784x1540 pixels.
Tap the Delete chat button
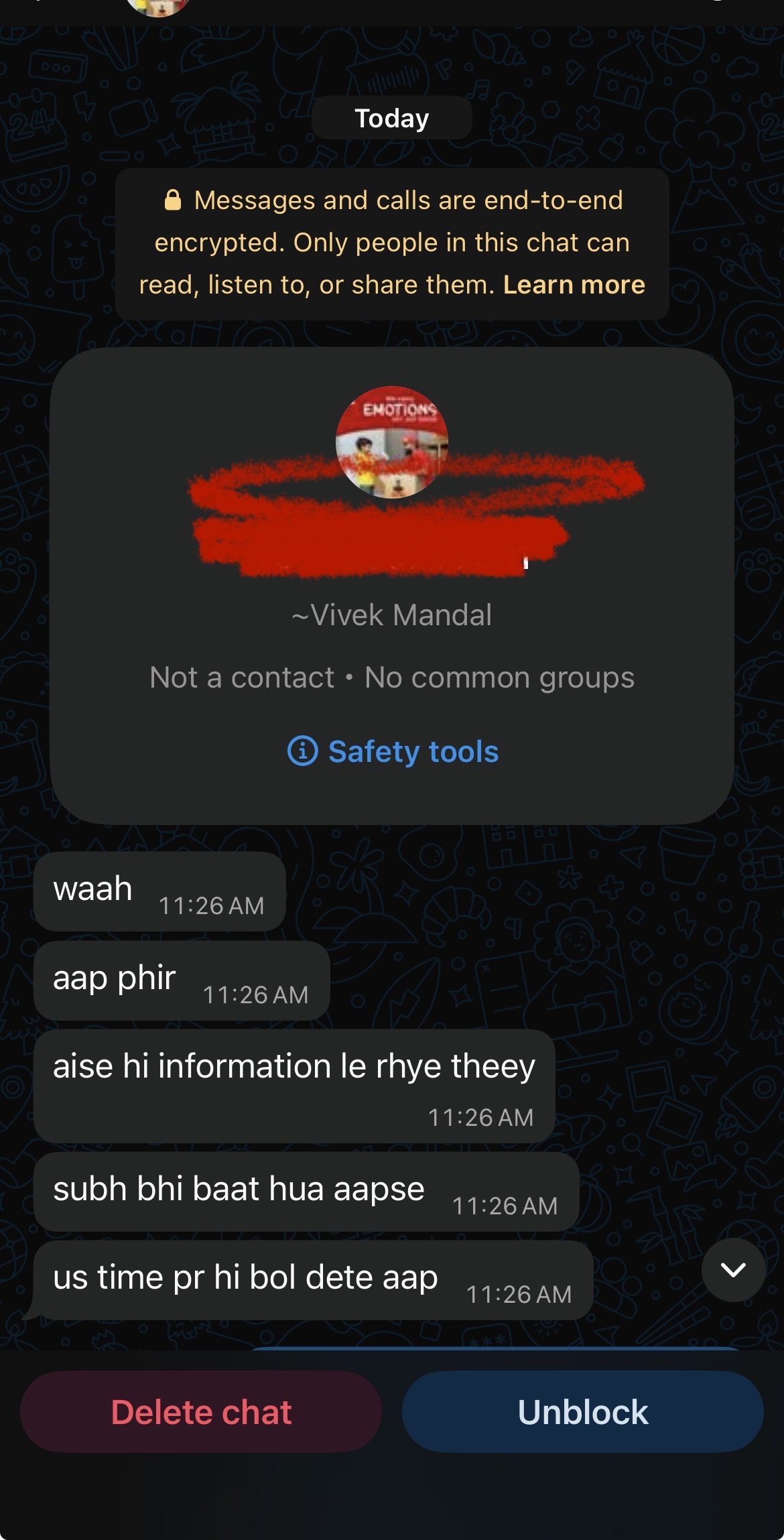(201, 1411)
